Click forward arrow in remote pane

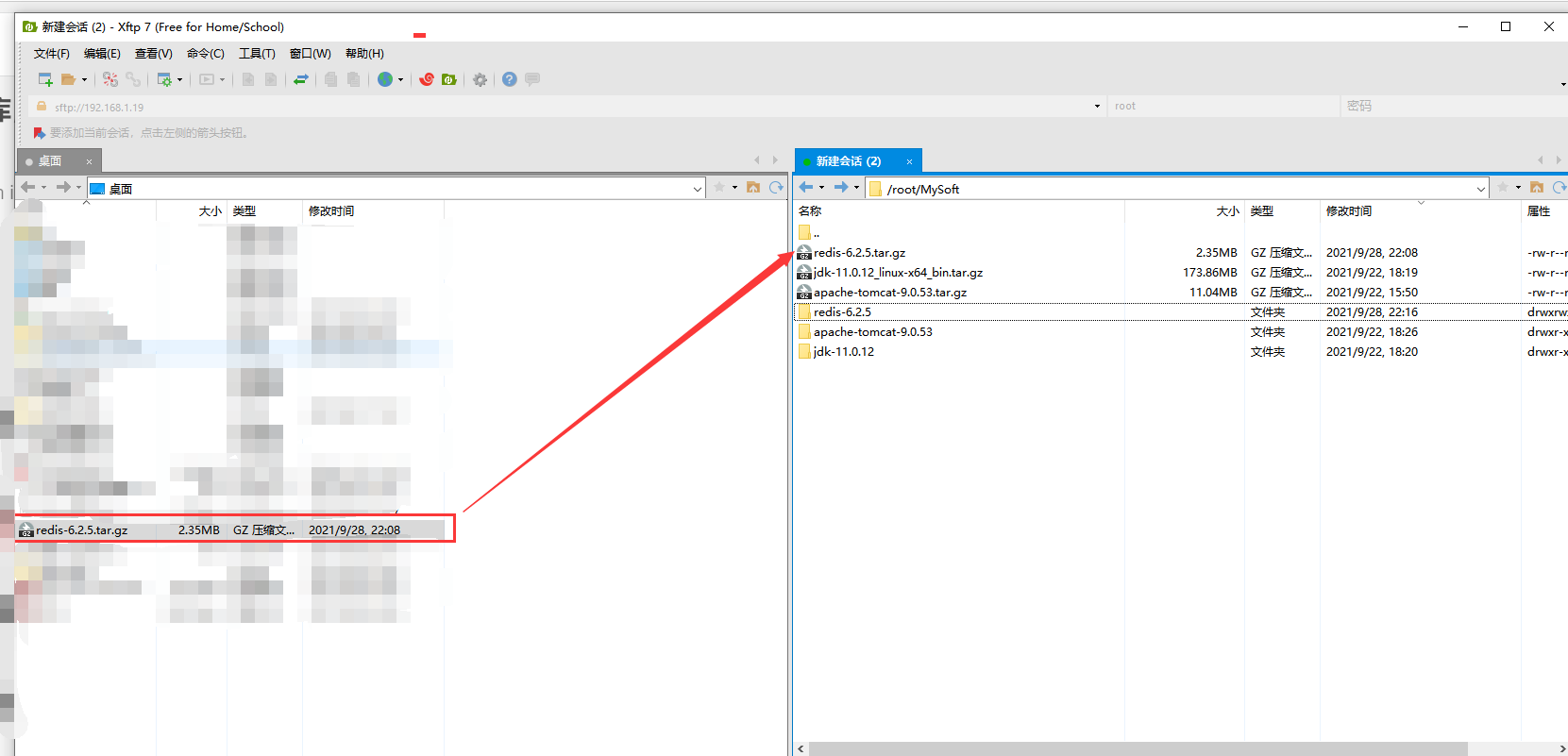[x=841, y=188]
